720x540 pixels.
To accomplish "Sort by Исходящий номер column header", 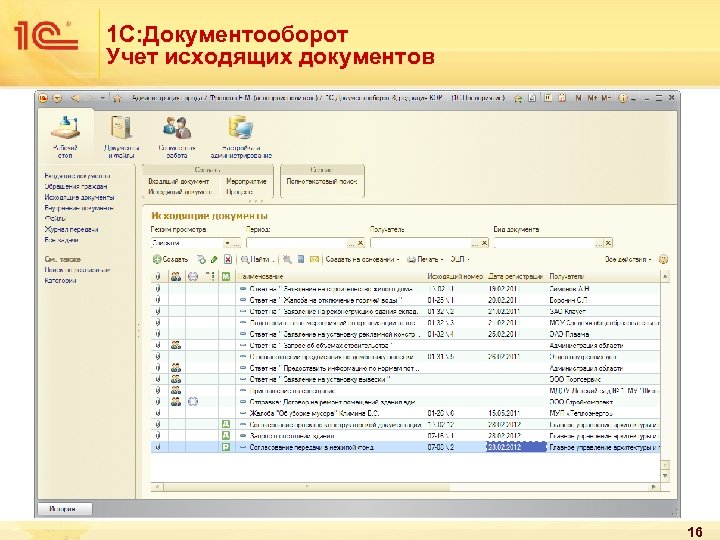I will [x=455, y=276].
